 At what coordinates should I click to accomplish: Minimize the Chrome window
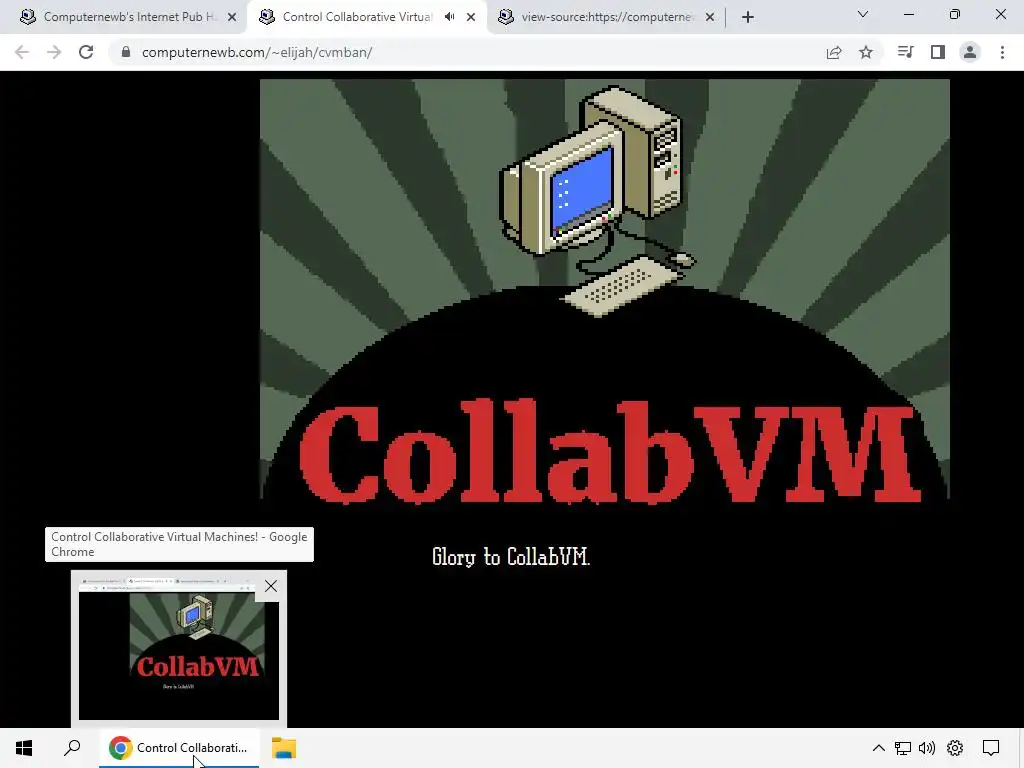pyautogui.click(x=908, y=14)
